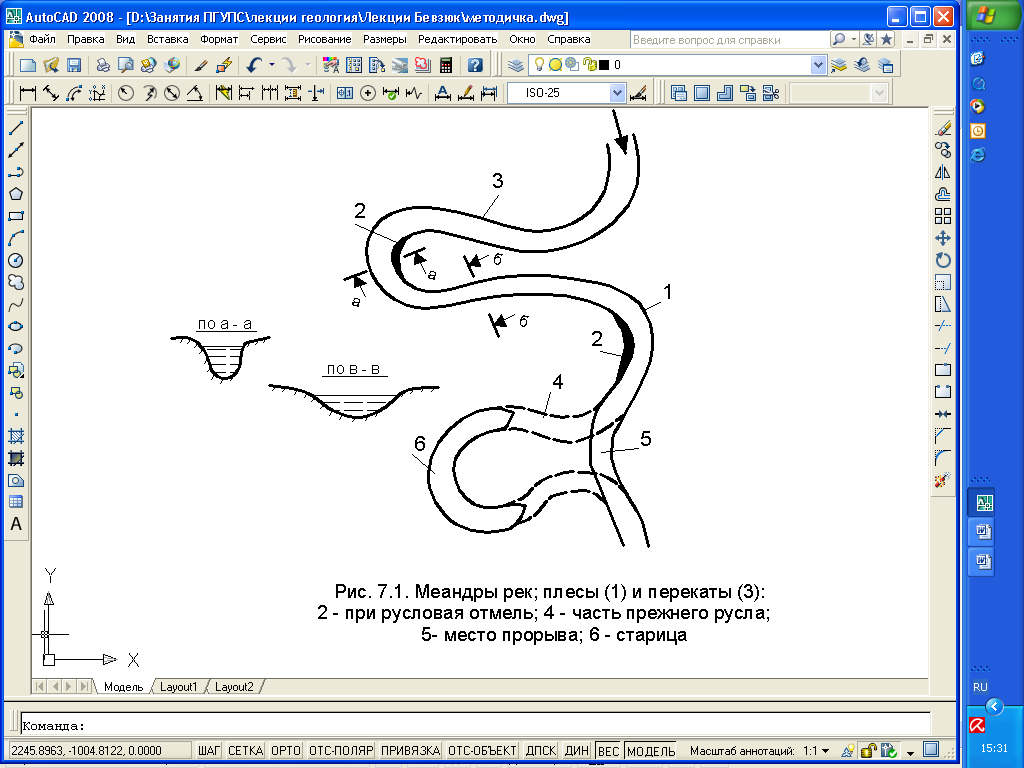
Task: Toggle ДПСК dynamic UCS
Action: (x=541, y=750)
